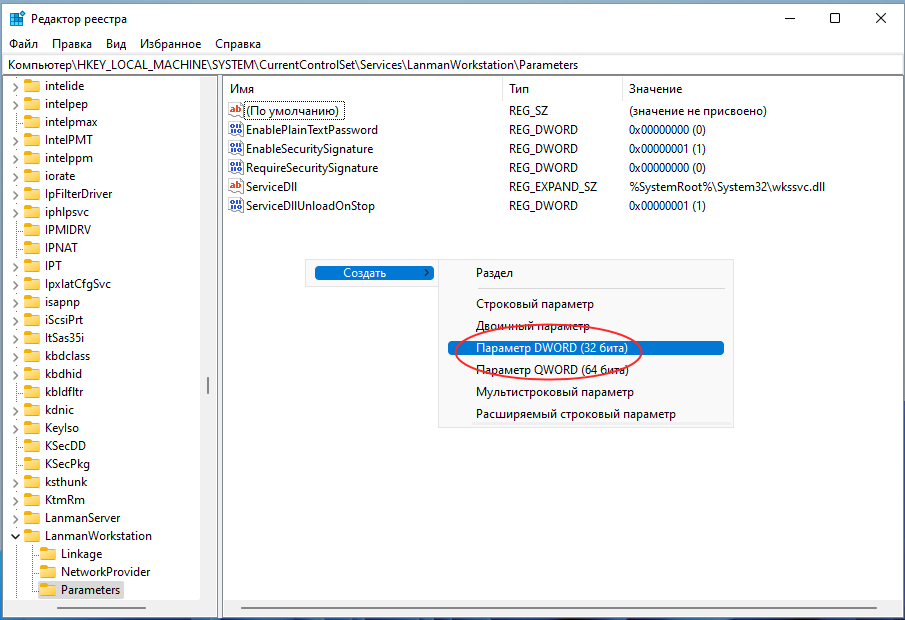Select the ItSas35i tree item

coord(65,338)
